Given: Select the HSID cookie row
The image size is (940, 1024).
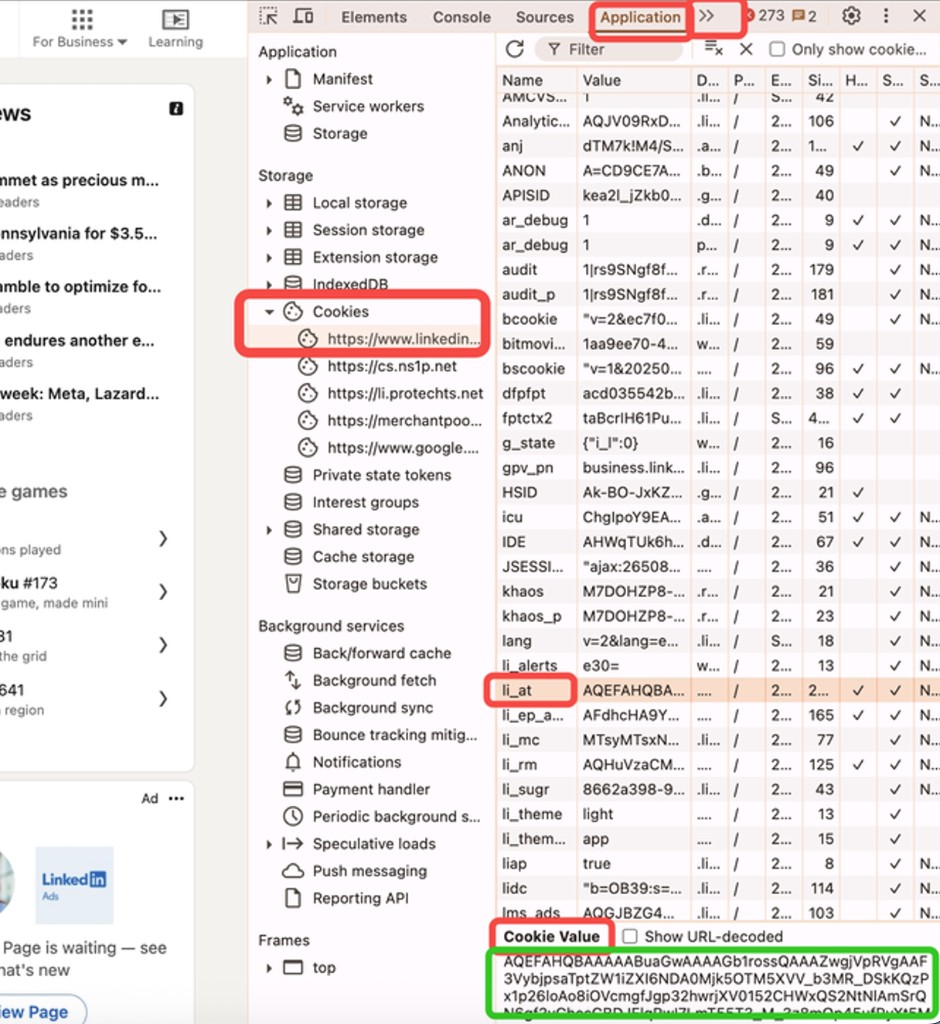Looking at the screenshot, I should pyautogui.click(x=718, y=492).
